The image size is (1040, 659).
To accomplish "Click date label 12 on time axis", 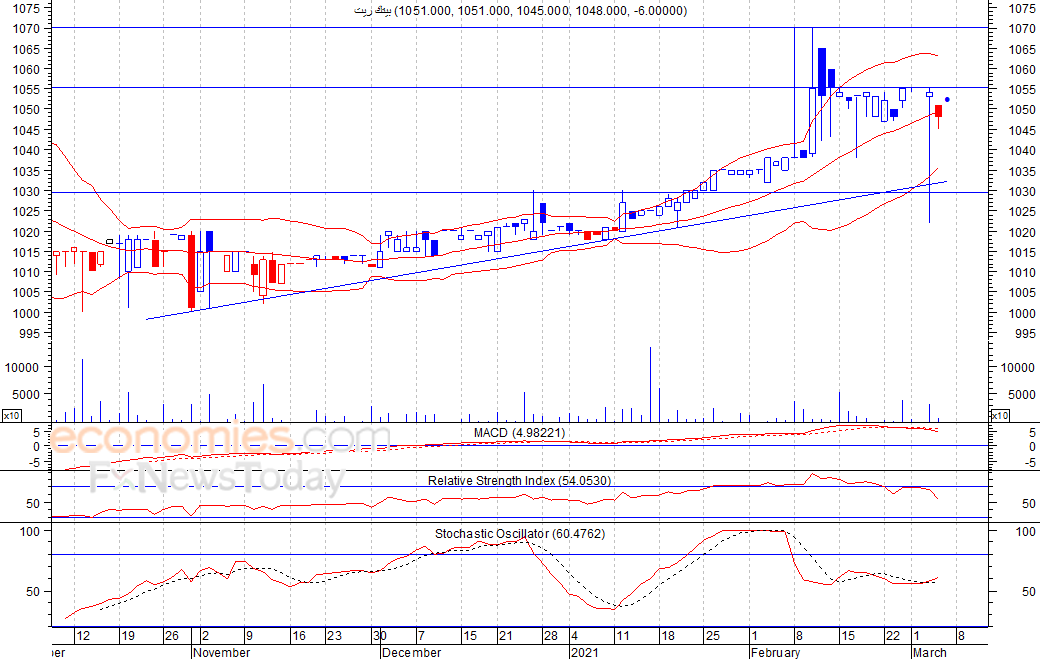I will 83,636.
